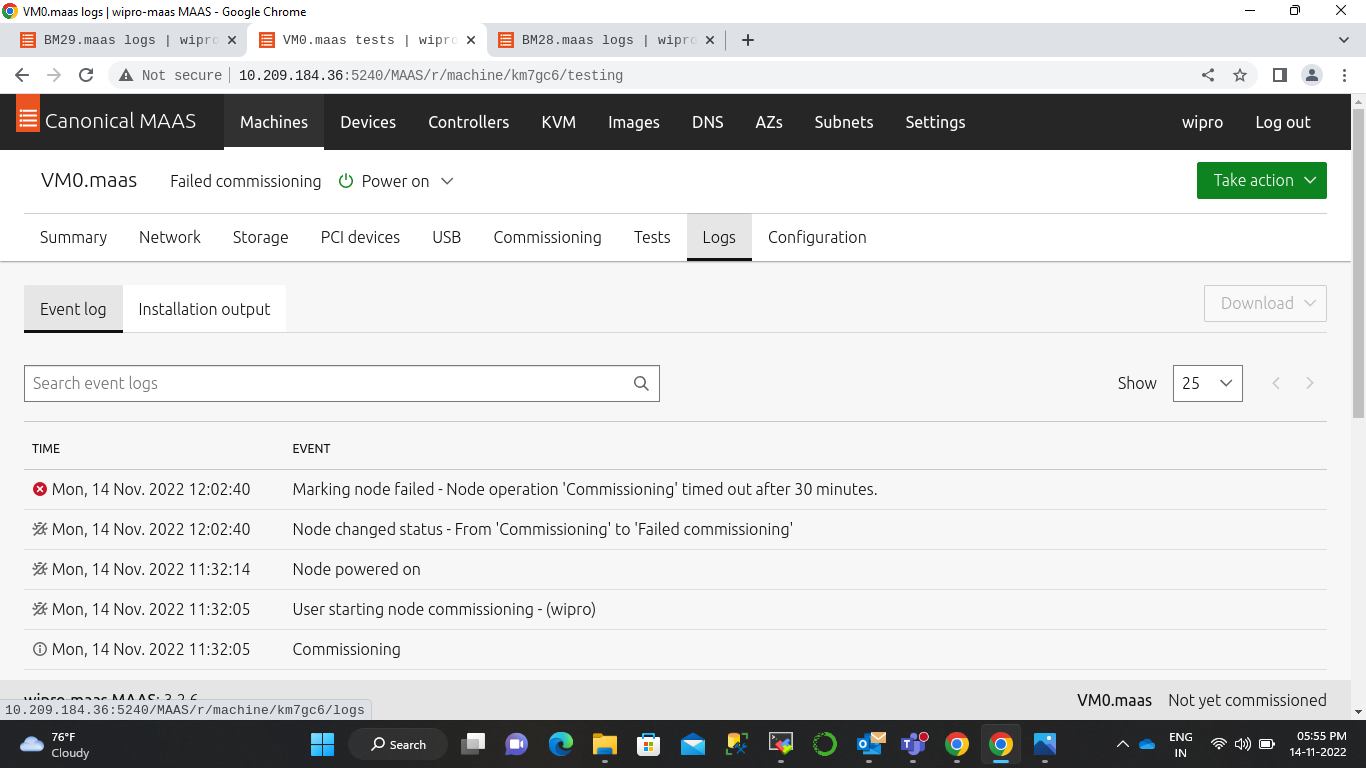1366x768 pixels.
Task: Open the Take action dropdown
Action: (x=1262, y=180)
